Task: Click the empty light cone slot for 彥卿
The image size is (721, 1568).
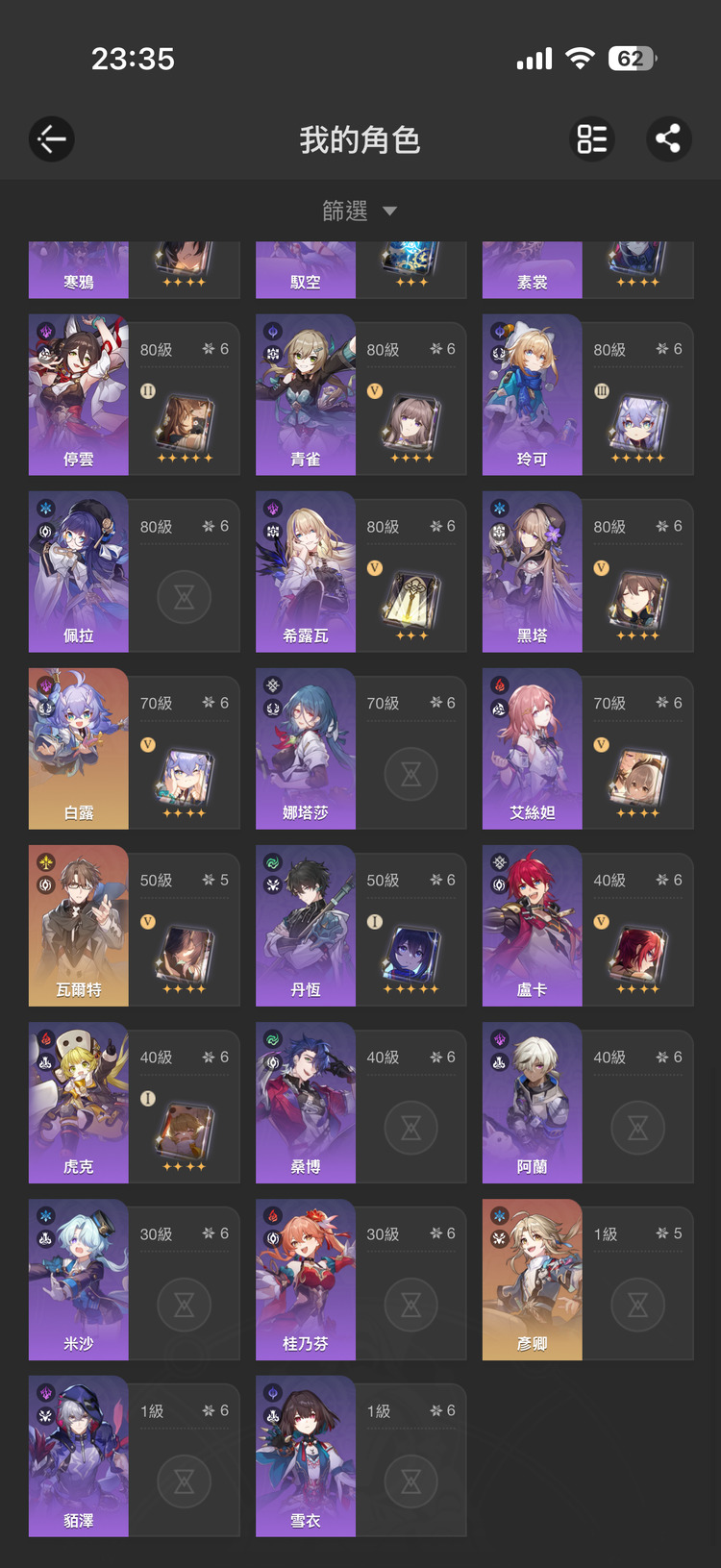Action: tap(637, 1305)
